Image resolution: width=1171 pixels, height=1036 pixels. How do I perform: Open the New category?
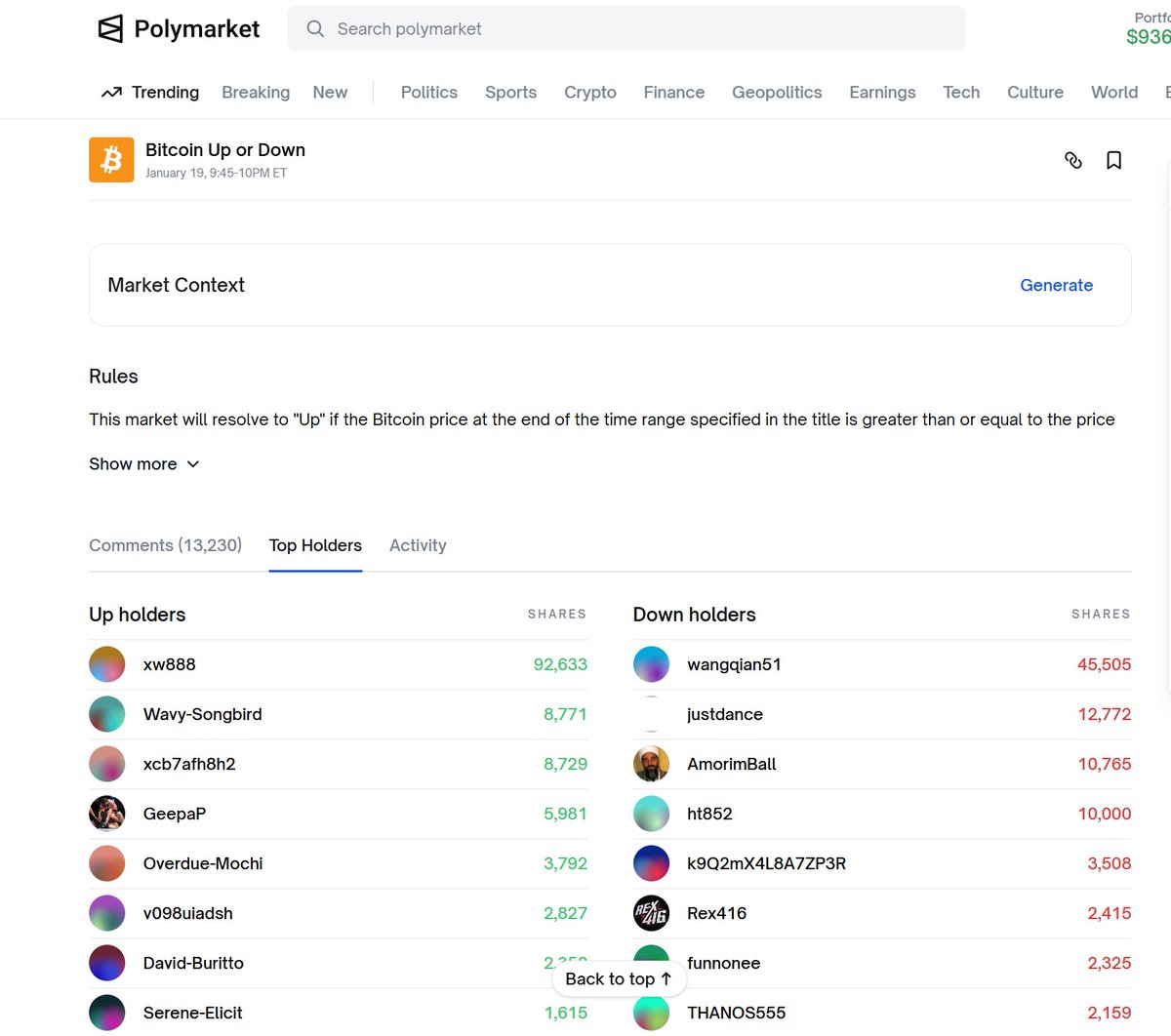(330, 93)
